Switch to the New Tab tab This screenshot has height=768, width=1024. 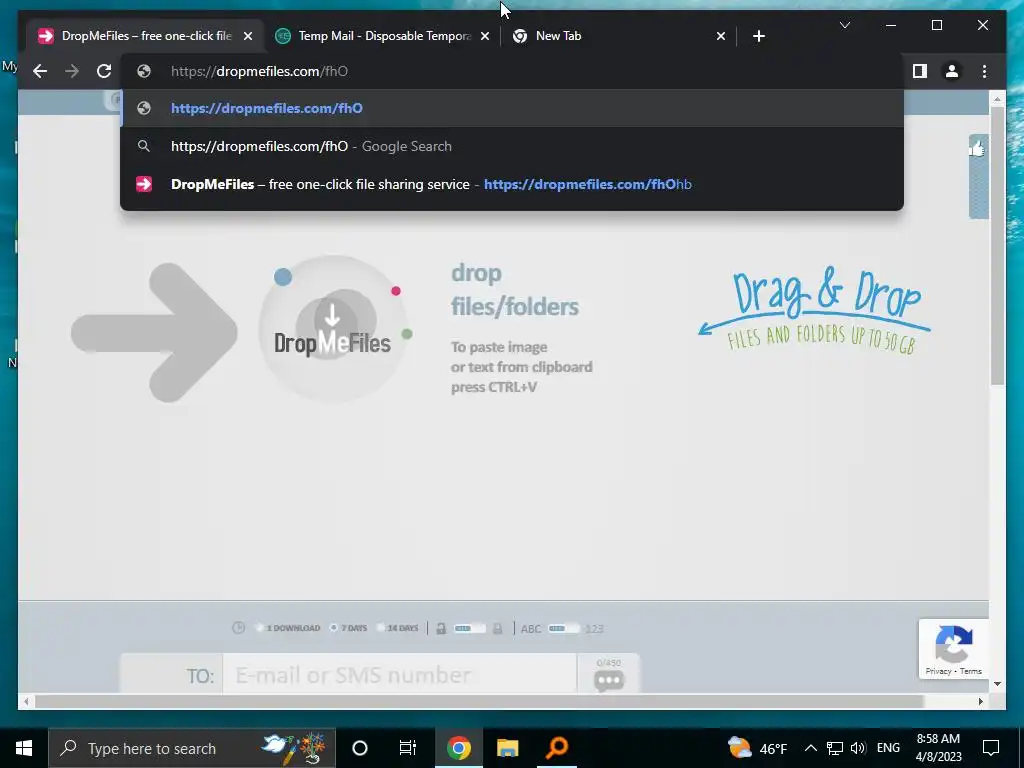[617, 36]
